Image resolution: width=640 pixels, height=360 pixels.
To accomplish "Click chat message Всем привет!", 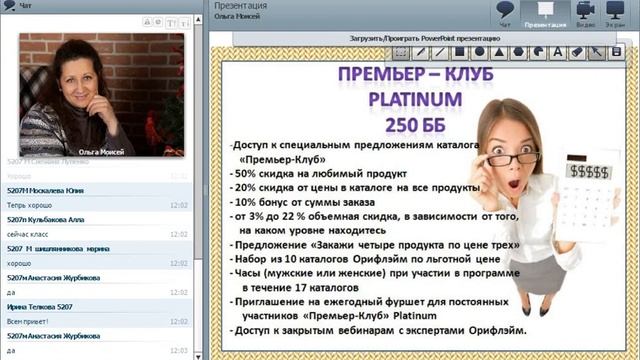I will [27, 322].
